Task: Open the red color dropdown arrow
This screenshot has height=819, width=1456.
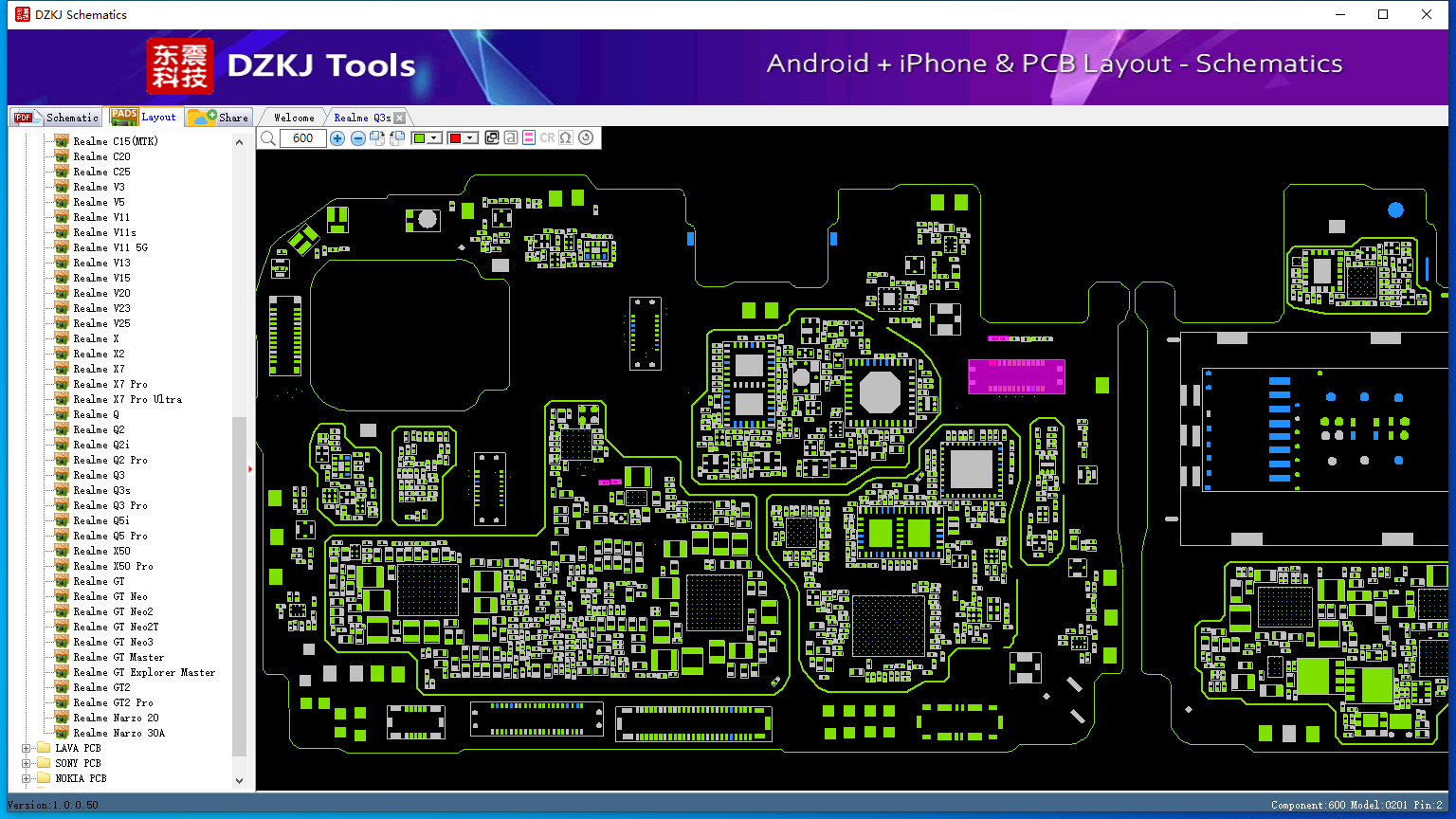Action: [x=469, y=138]
